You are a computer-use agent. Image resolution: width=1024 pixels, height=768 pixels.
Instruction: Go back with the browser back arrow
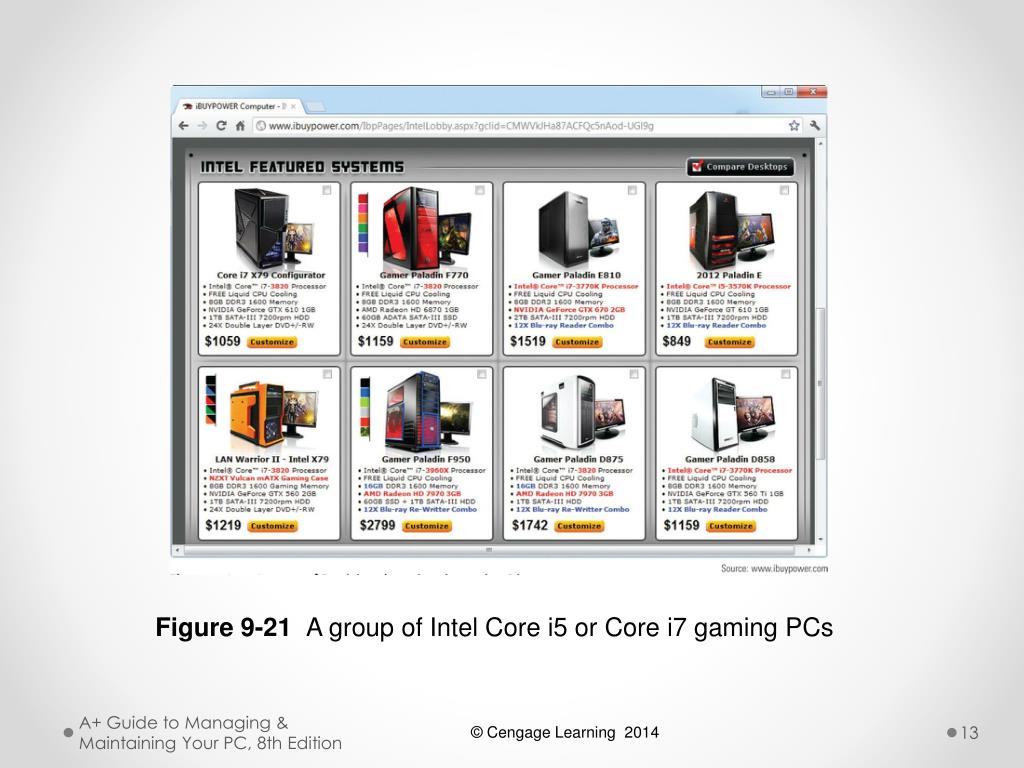(184, 125)
